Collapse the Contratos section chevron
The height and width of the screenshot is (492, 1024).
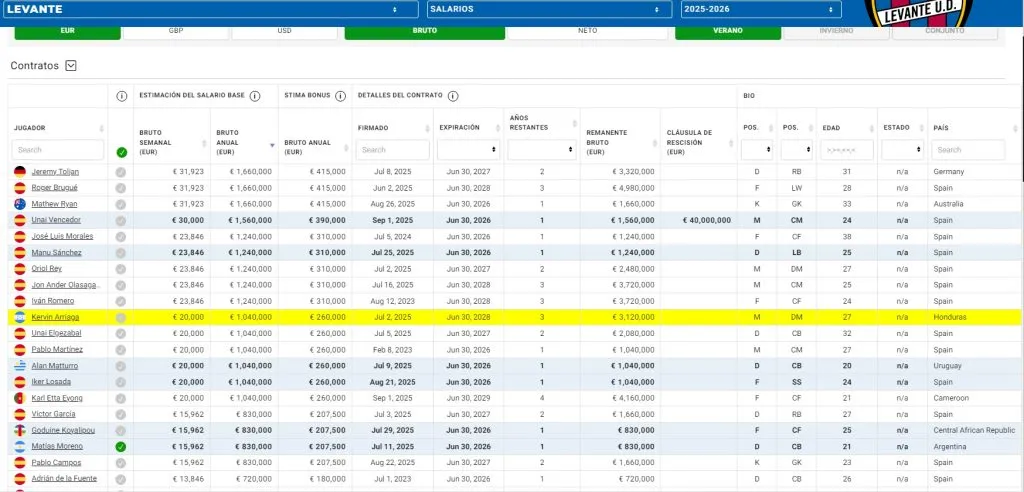(x=71, y=66)
